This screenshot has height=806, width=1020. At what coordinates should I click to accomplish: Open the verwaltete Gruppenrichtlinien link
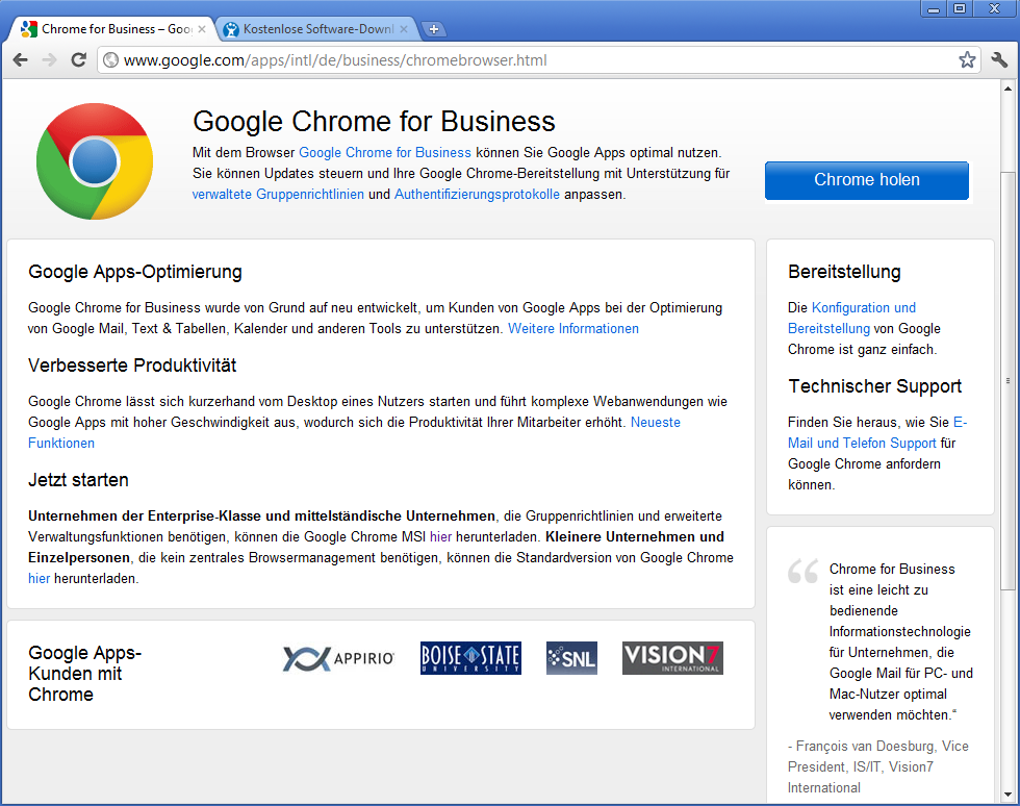point(278,194)
